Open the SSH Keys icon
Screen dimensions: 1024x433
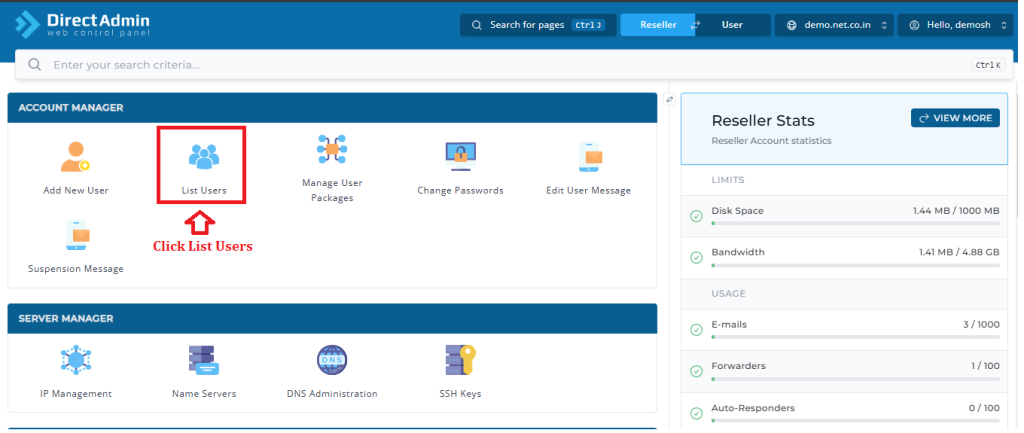pos(460,360)
